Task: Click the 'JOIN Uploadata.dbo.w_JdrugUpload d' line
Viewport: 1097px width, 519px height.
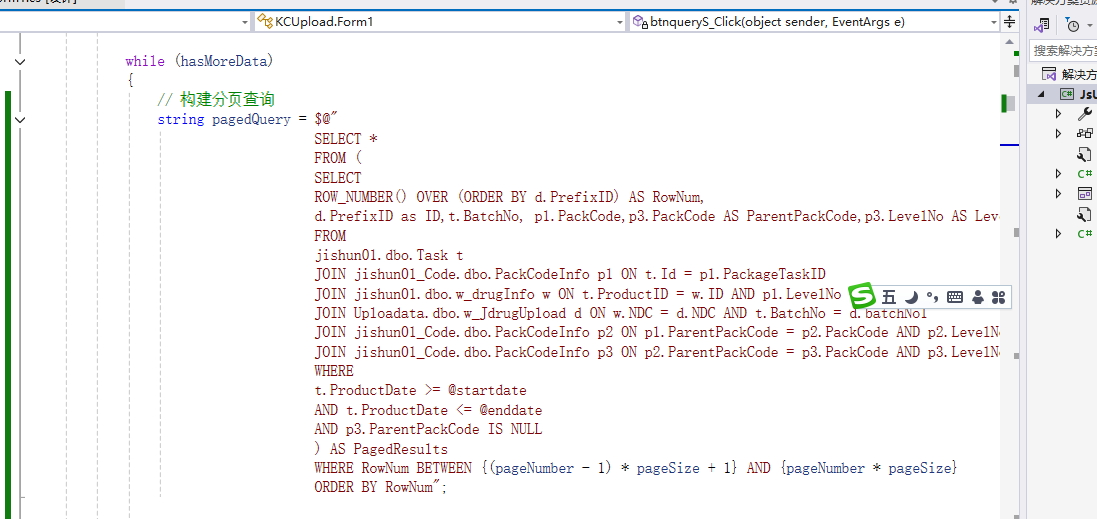Action: point(621,313)
